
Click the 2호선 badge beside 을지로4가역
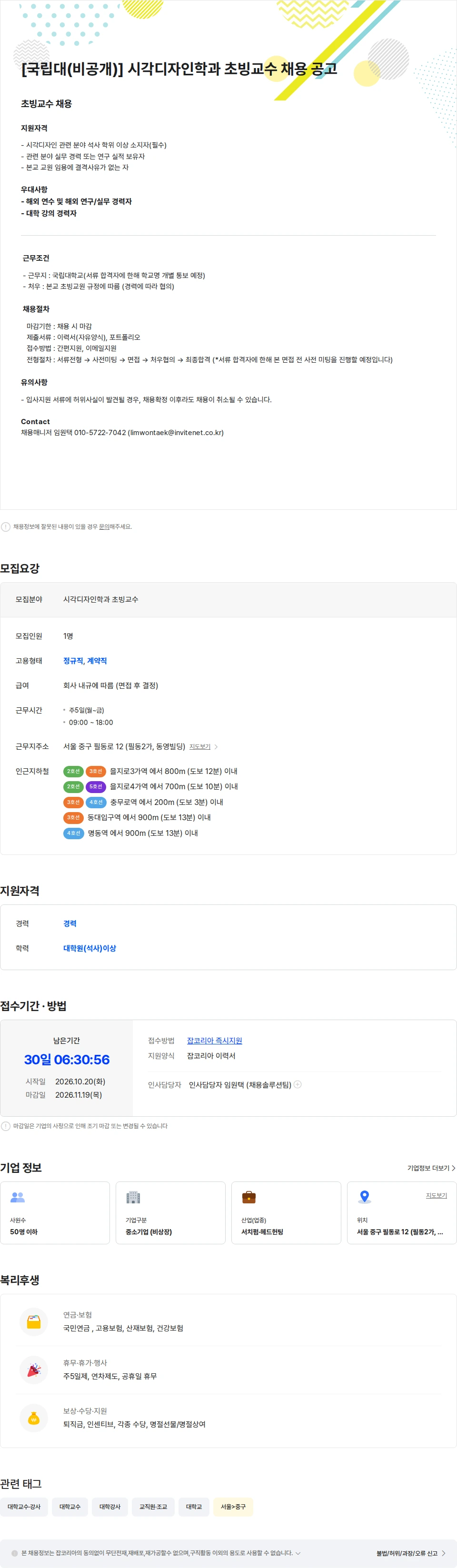pos(74,786)
